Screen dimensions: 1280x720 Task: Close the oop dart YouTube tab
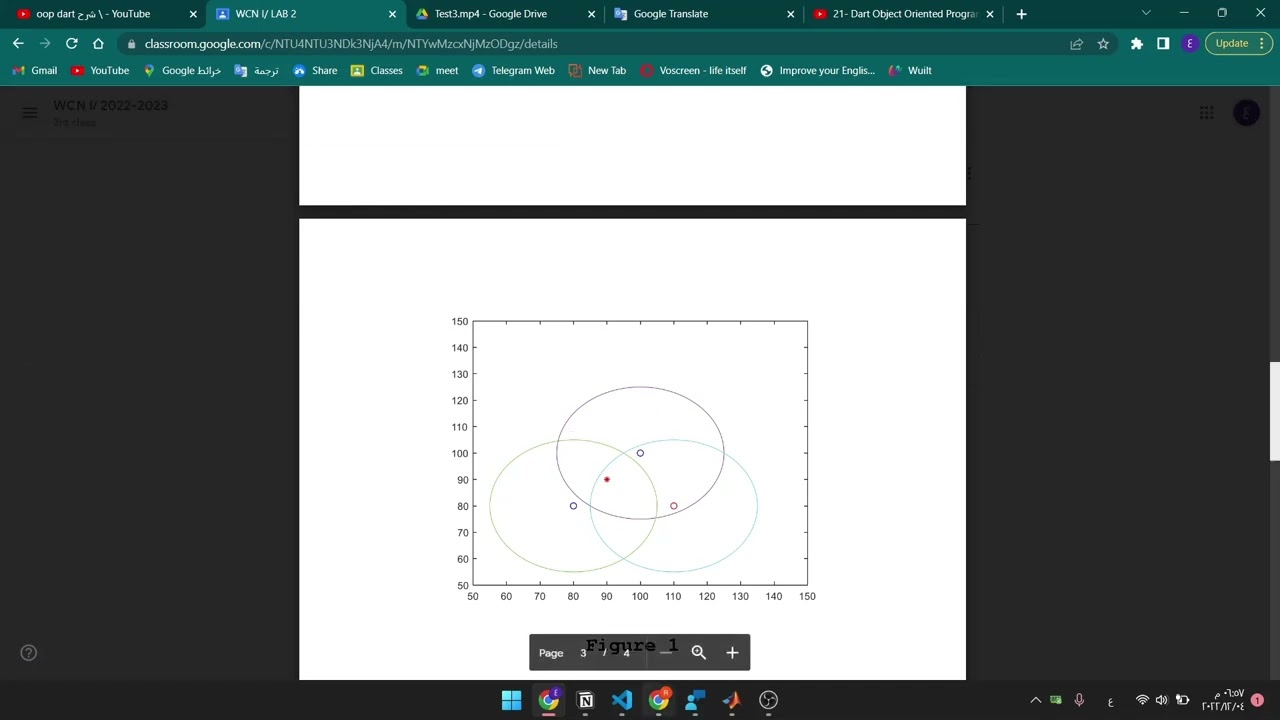point(193,14)
